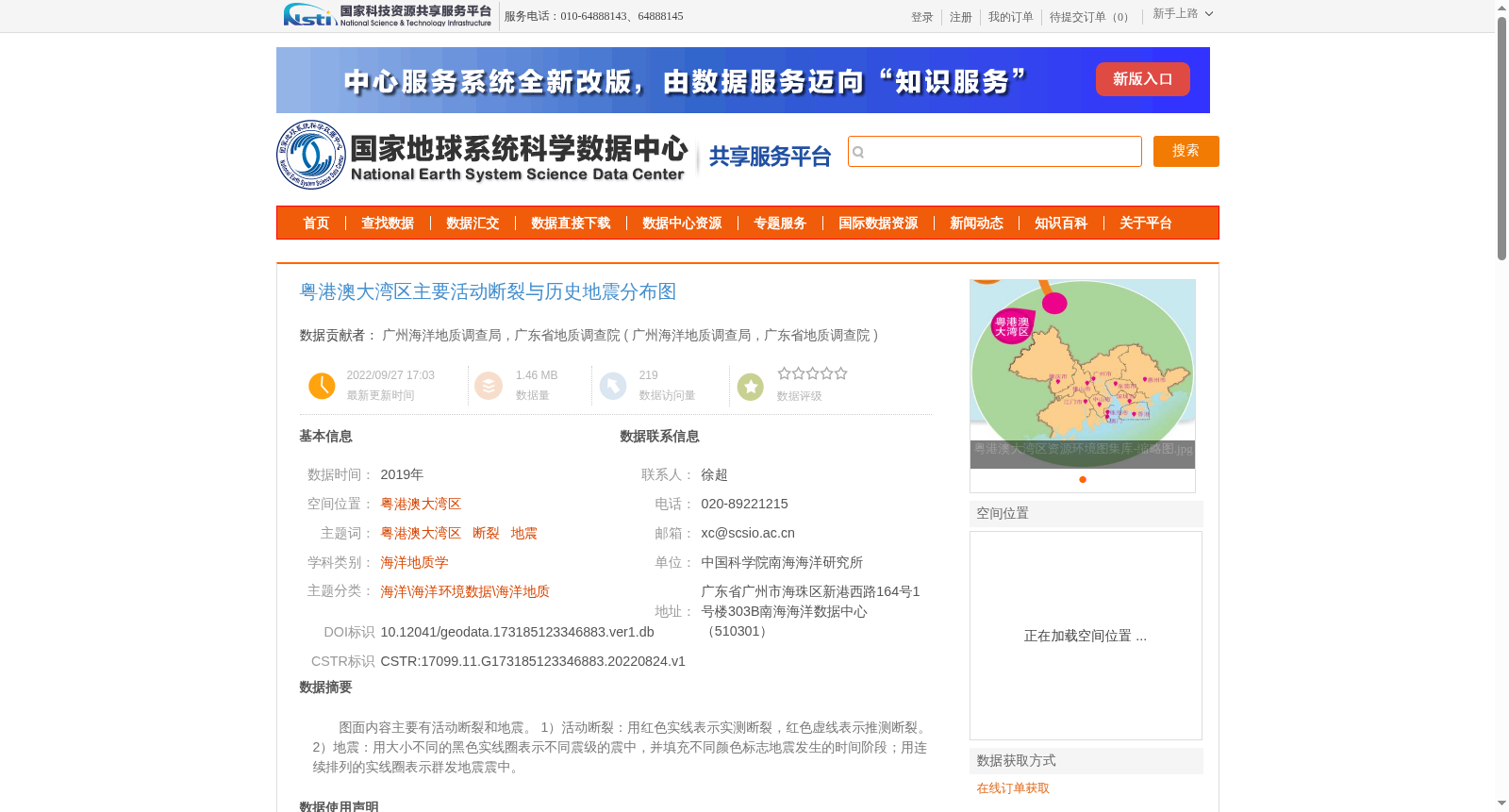Screen dimensions: 1509x812
Task: Click the 新版入口 banner button
Action: coord(1142,79)
